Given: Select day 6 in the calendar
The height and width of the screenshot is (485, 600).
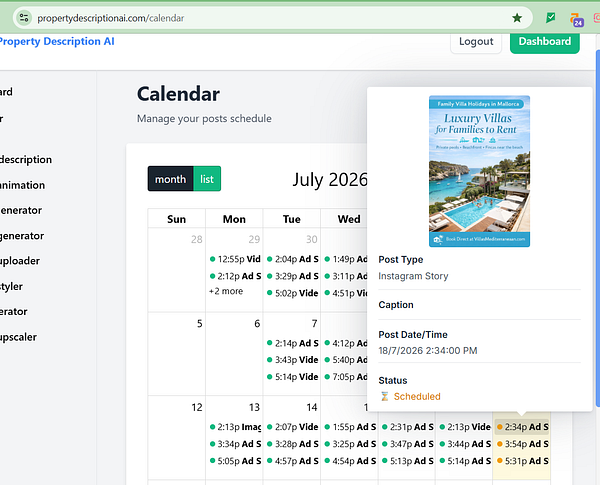Looking at the screenshot, I should click(257, 324).
